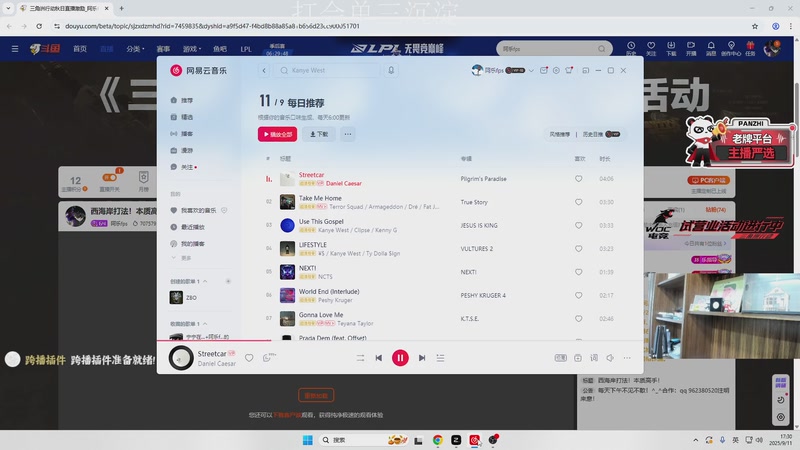Open the Douyu 分类 category dropdown

point(135,49)
